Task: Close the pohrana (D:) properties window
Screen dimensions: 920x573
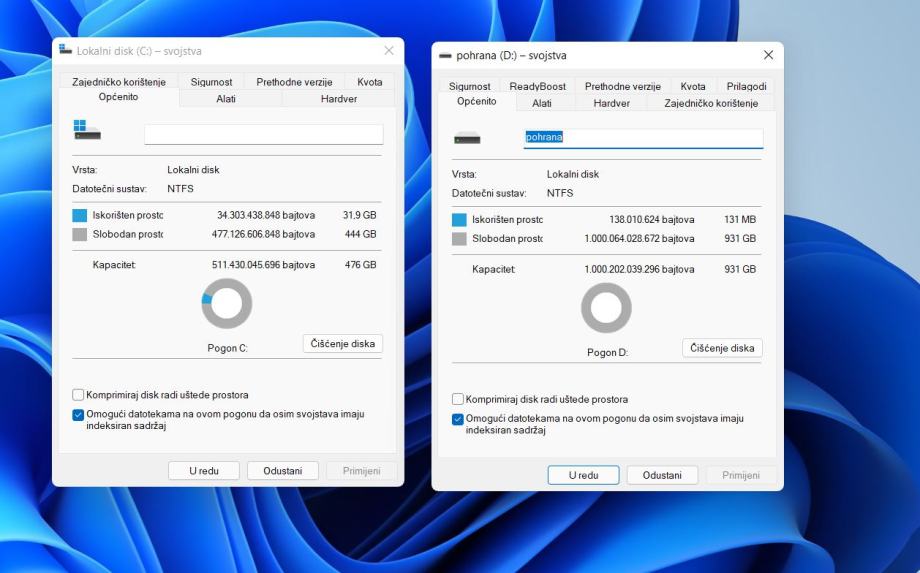Action: (769, 55)
